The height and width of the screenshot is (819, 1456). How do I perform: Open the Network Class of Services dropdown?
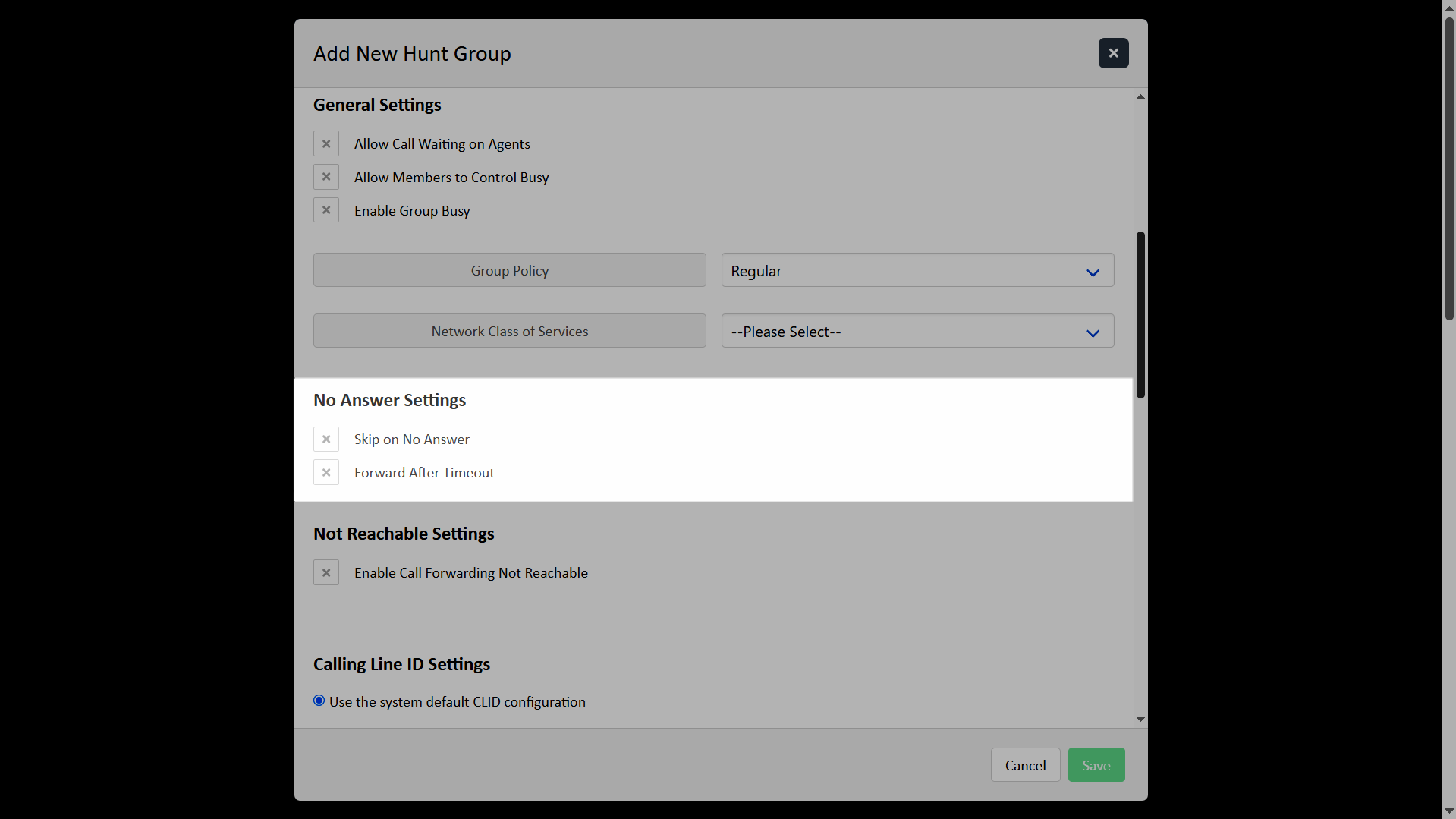917,332
